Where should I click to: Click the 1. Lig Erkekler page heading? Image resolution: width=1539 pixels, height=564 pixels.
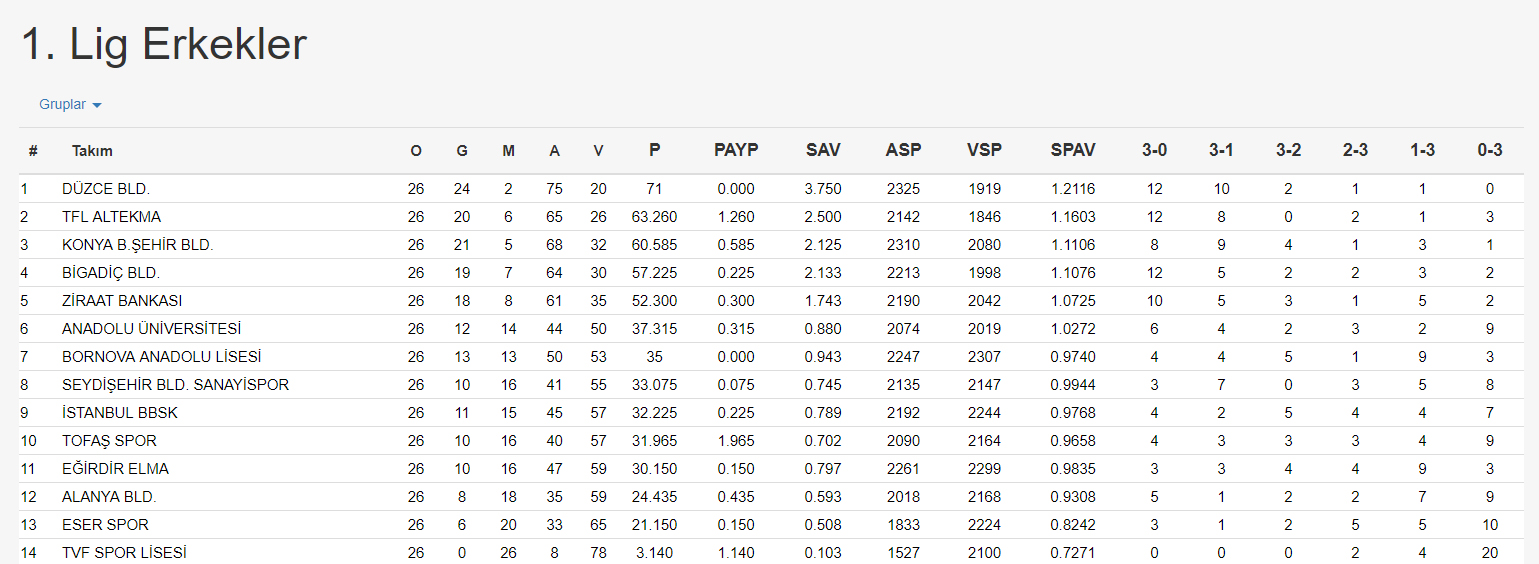click(164, 45)
